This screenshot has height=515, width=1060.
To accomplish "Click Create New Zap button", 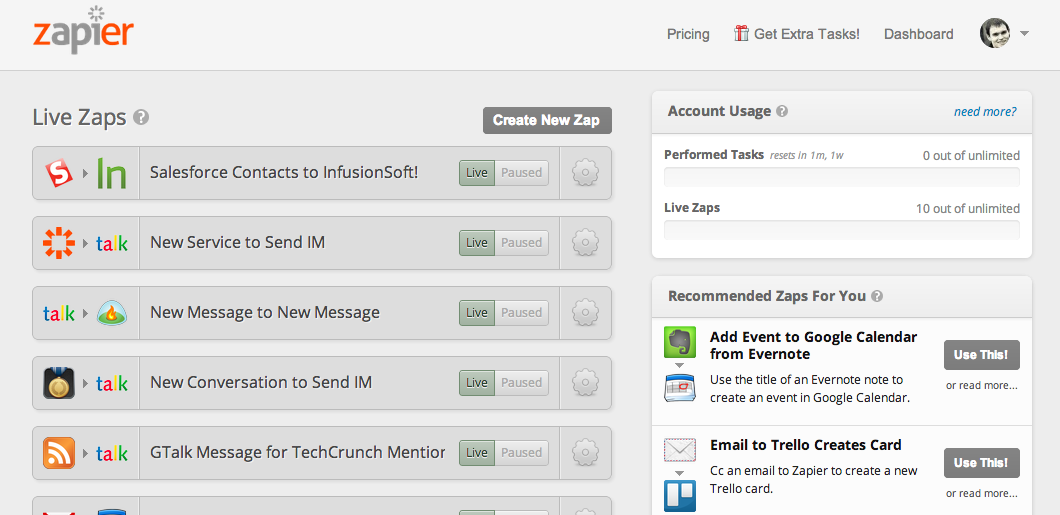I will pos(547,120).
